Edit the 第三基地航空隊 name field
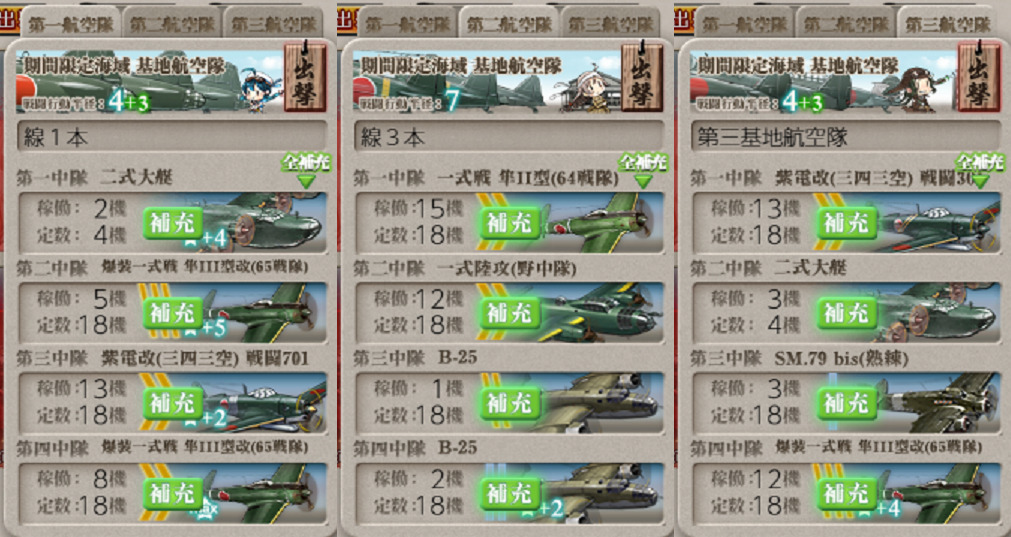The image size is (1011, 537). click(x=846, y=137)
